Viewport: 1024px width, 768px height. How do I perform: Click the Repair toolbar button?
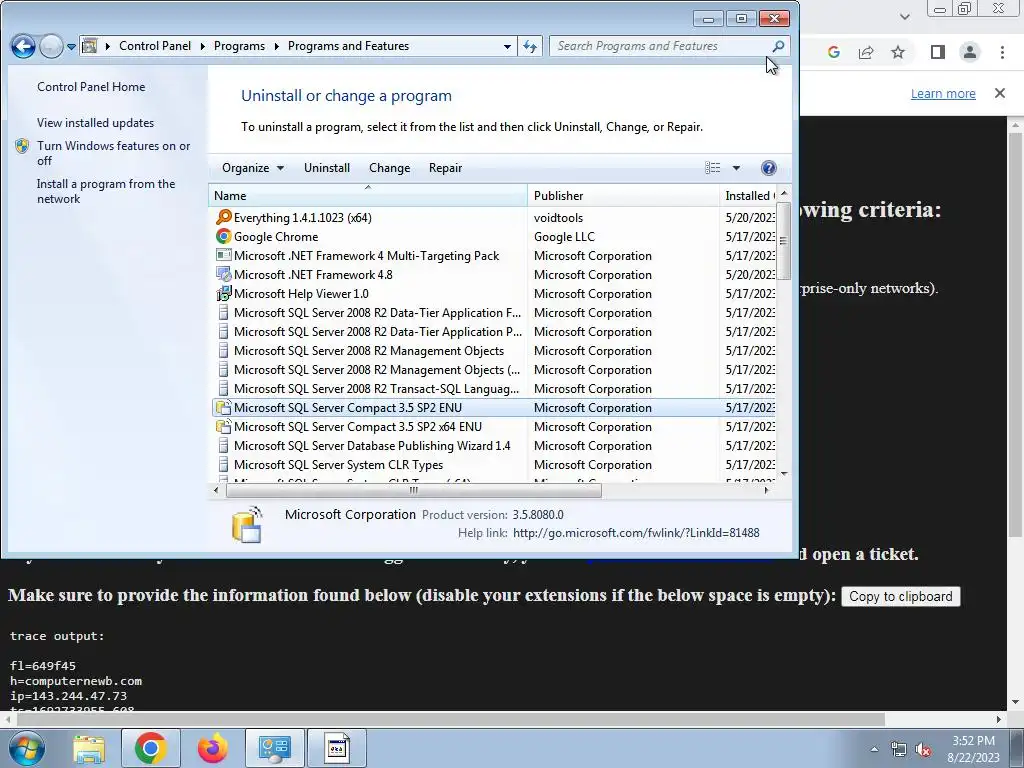(x=445, y=168)
